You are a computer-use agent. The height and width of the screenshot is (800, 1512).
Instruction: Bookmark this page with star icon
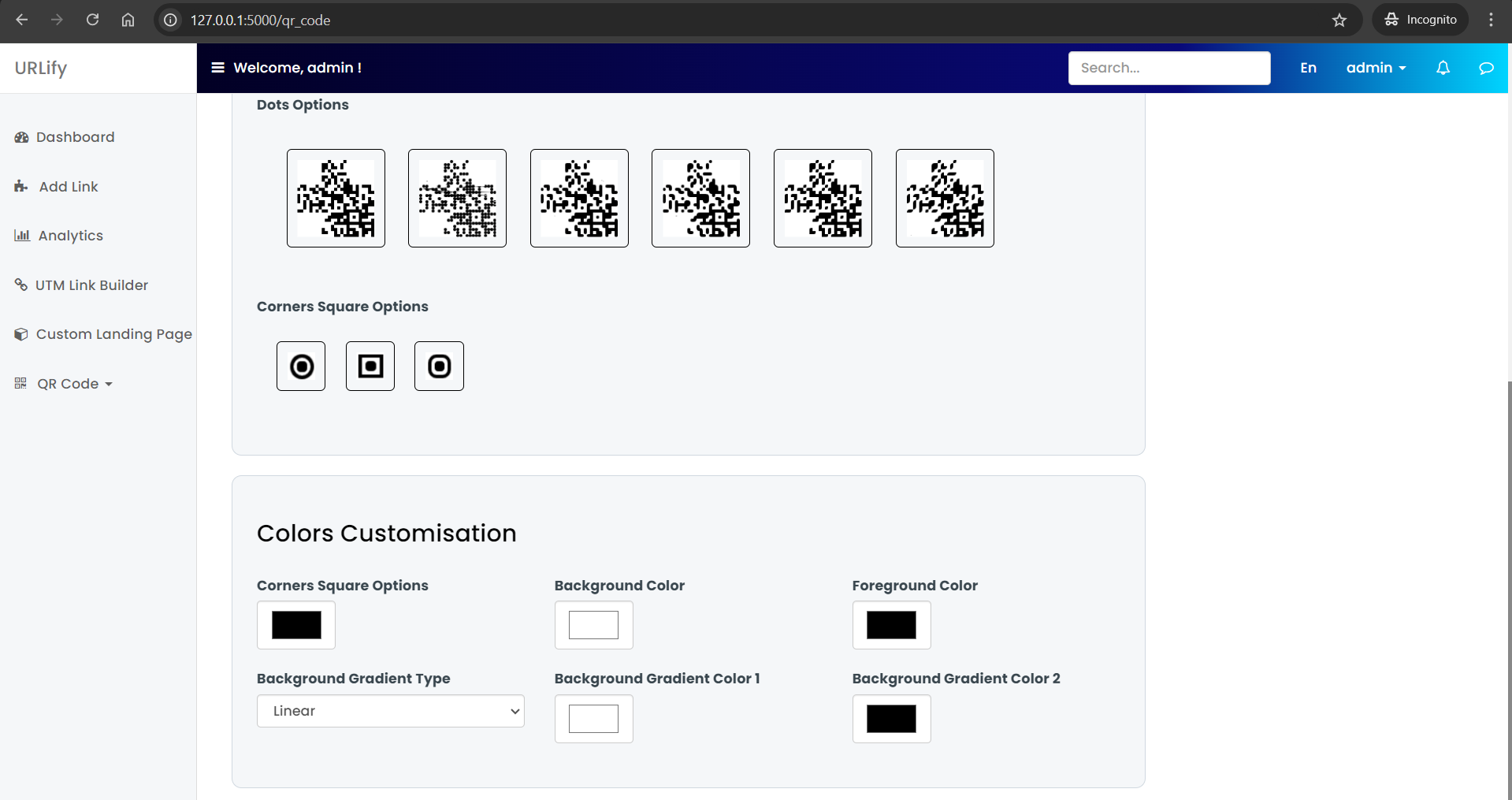(x=1339, y=20)
